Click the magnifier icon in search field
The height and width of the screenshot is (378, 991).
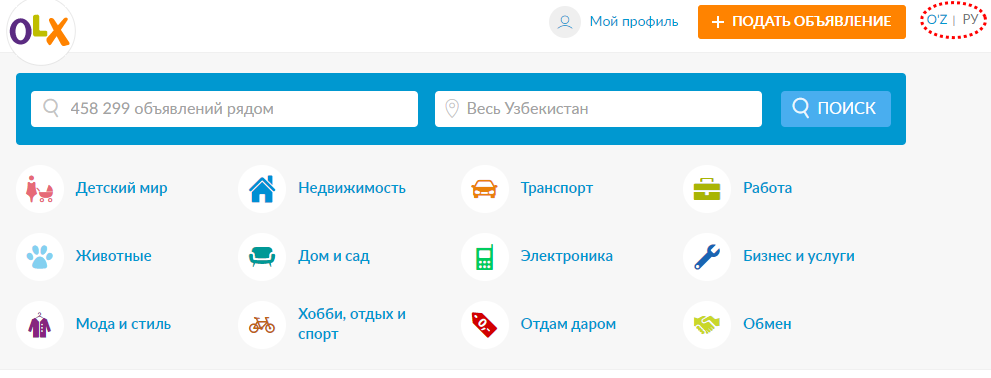click(x=51, y=109)
